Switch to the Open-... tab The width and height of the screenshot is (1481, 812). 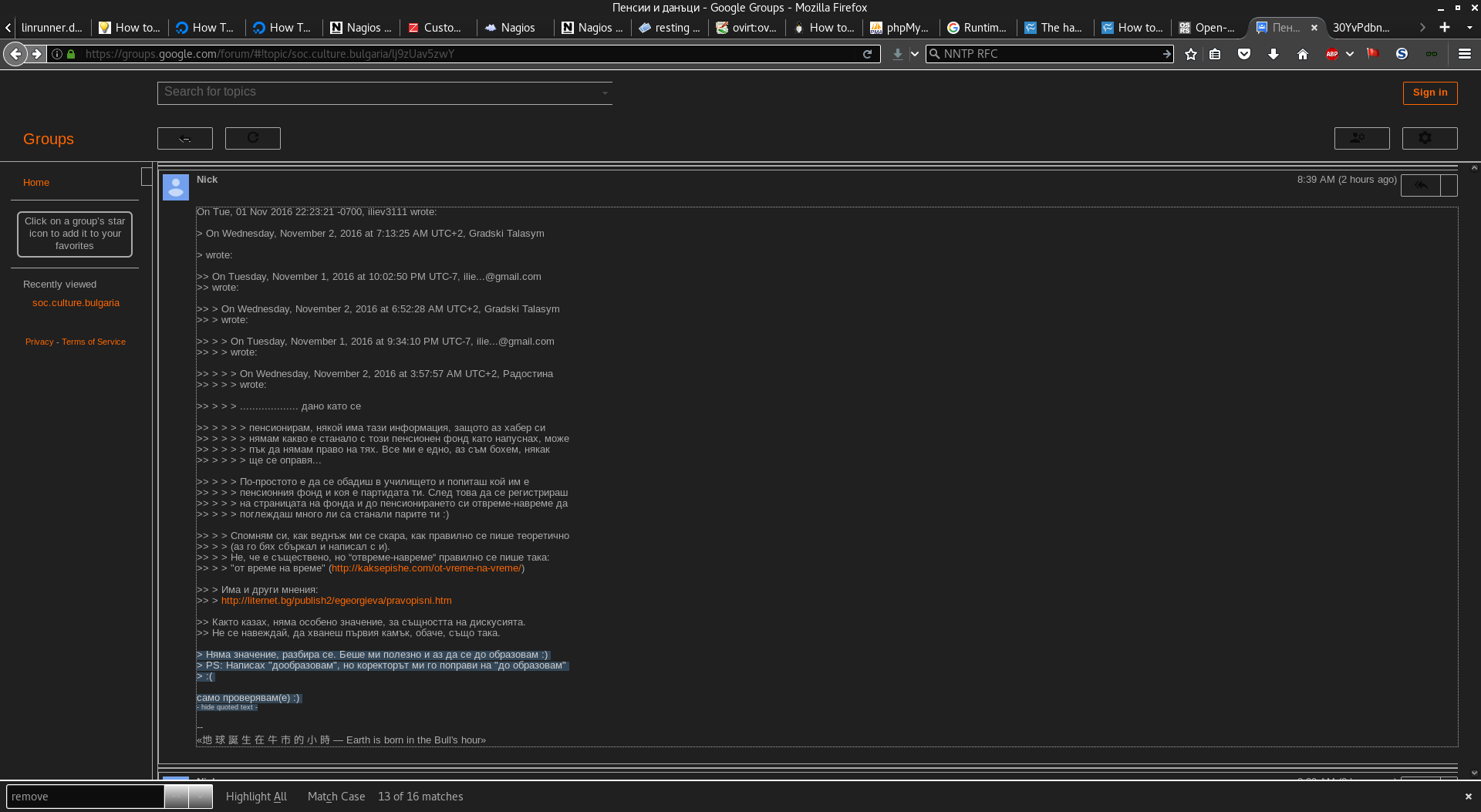tap(1208, 27)
